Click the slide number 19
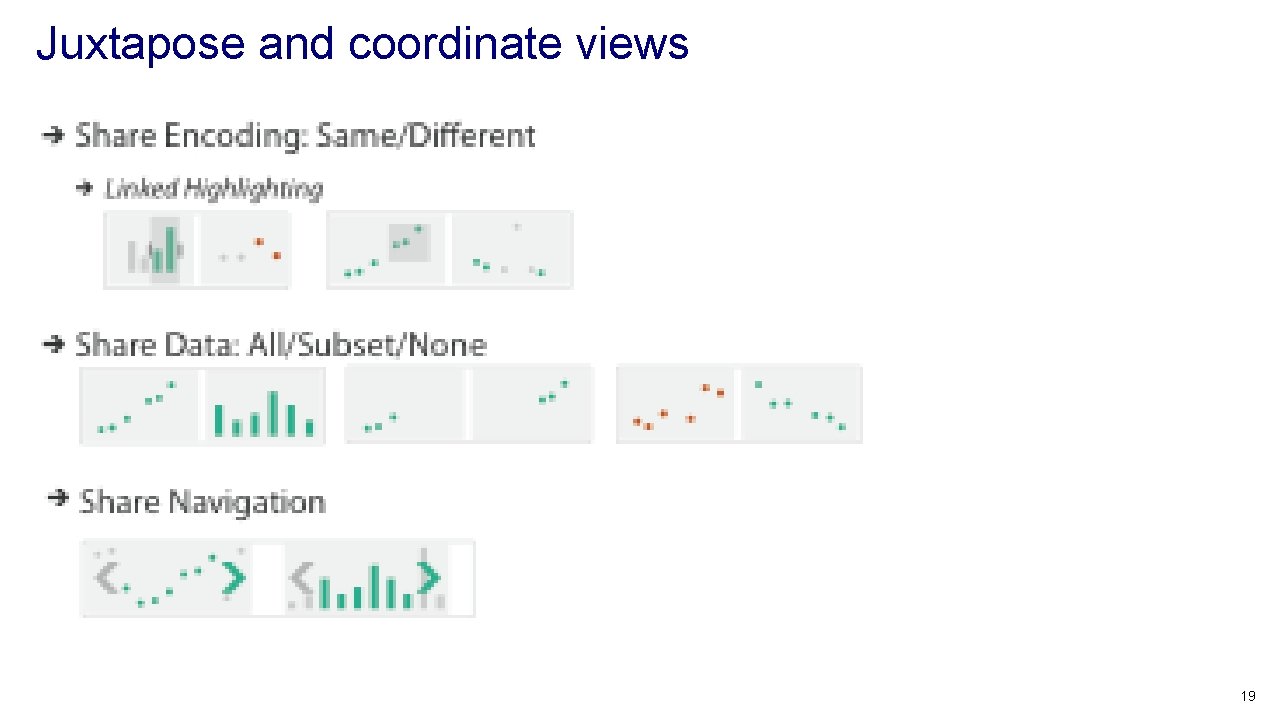 click(1247, 696)
